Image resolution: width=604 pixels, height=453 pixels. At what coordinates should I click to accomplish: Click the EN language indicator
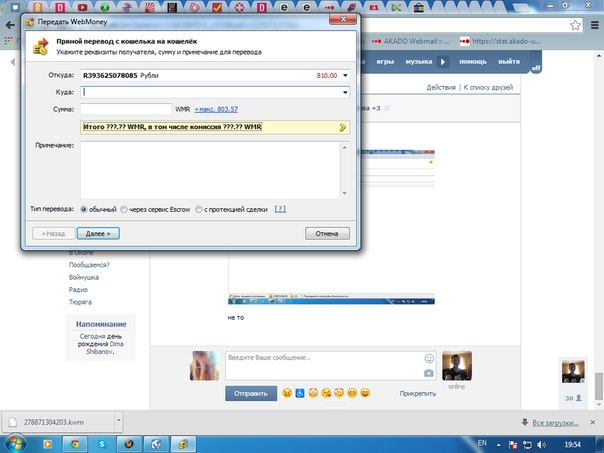coord(482,443)
